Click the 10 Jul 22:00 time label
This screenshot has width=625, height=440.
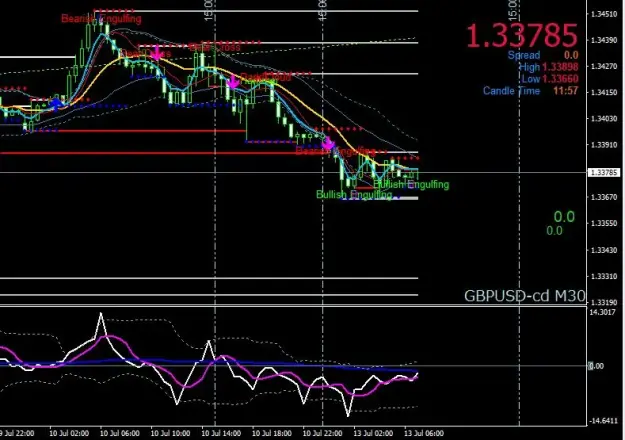click(322, 433)
